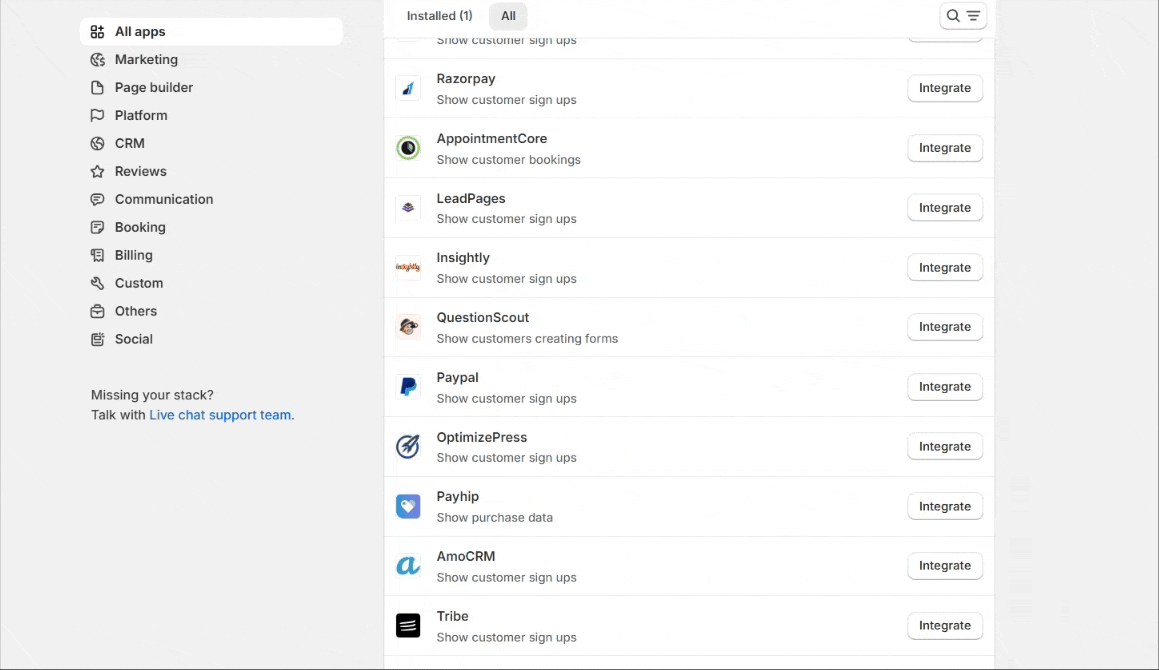Go to the Billing category
1159x670 pixels.
(x=134, y=256)
